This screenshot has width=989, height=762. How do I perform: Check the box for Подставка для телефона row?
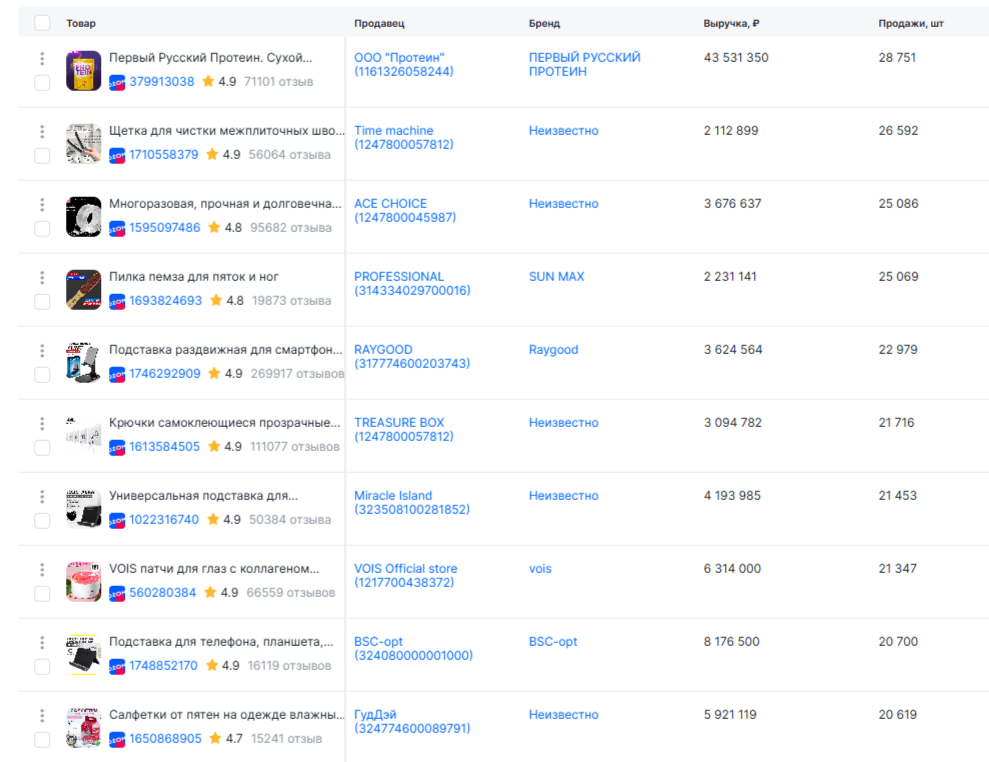coord(42,667)
